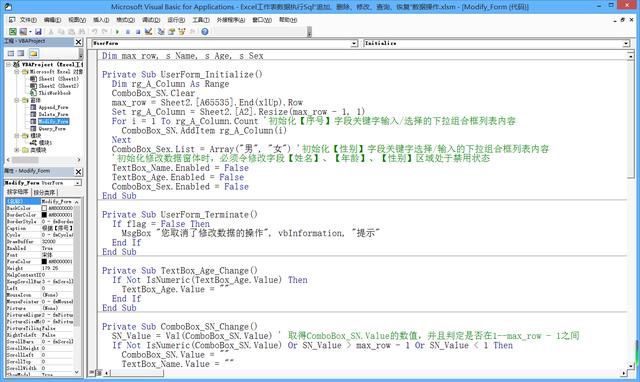Image resolution: width=640 pixels, height=382 pixels.
Task: Switch to the 按字母序 properties tab
Action: click(18, 192)
